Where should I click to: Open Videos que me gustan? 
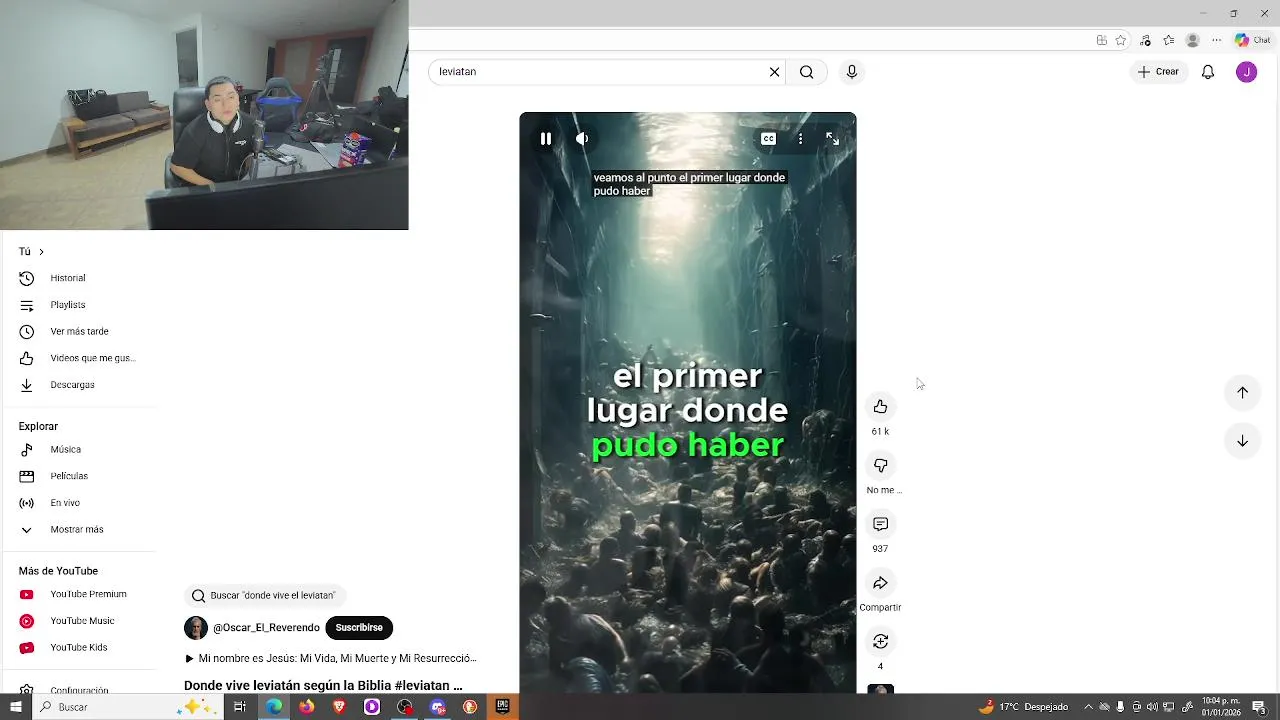click(x=92, y=358)
